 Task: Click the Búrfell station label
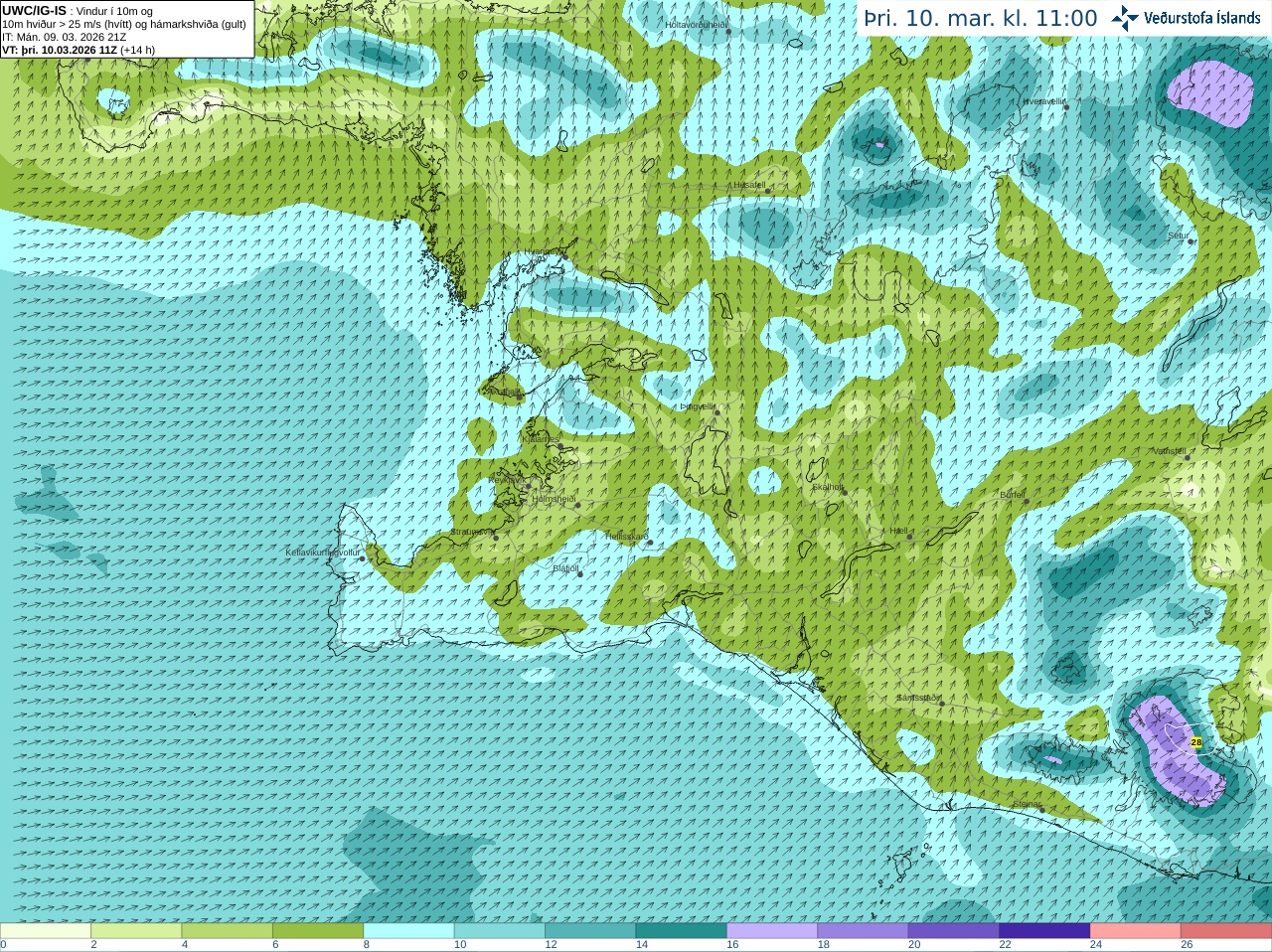tap(1013, 494)
